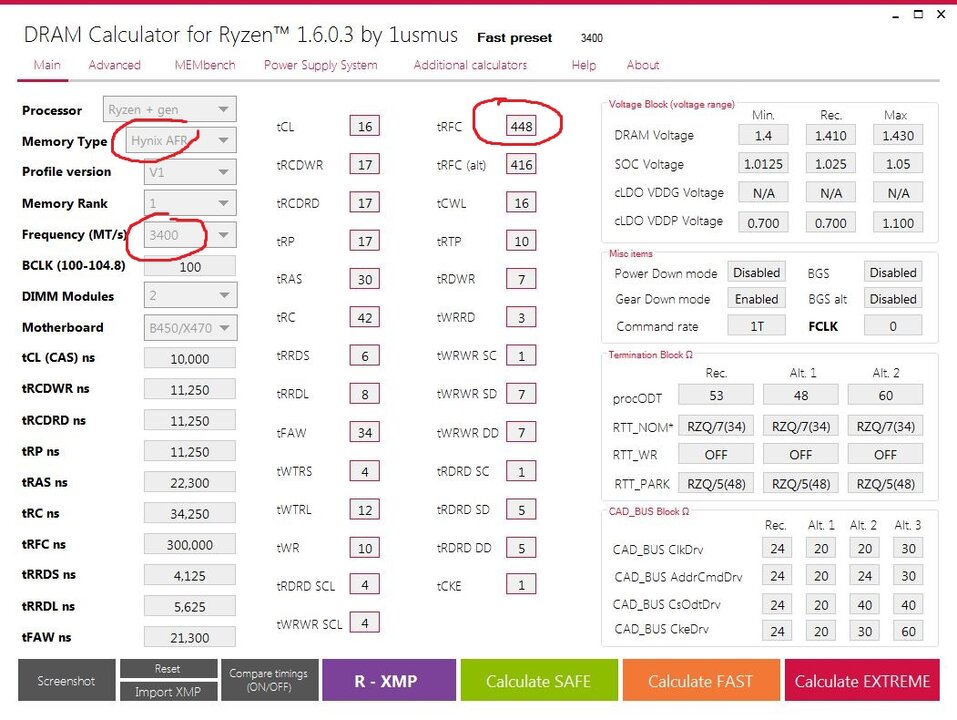Expand the Profile version dropdown

coord(190,172)
